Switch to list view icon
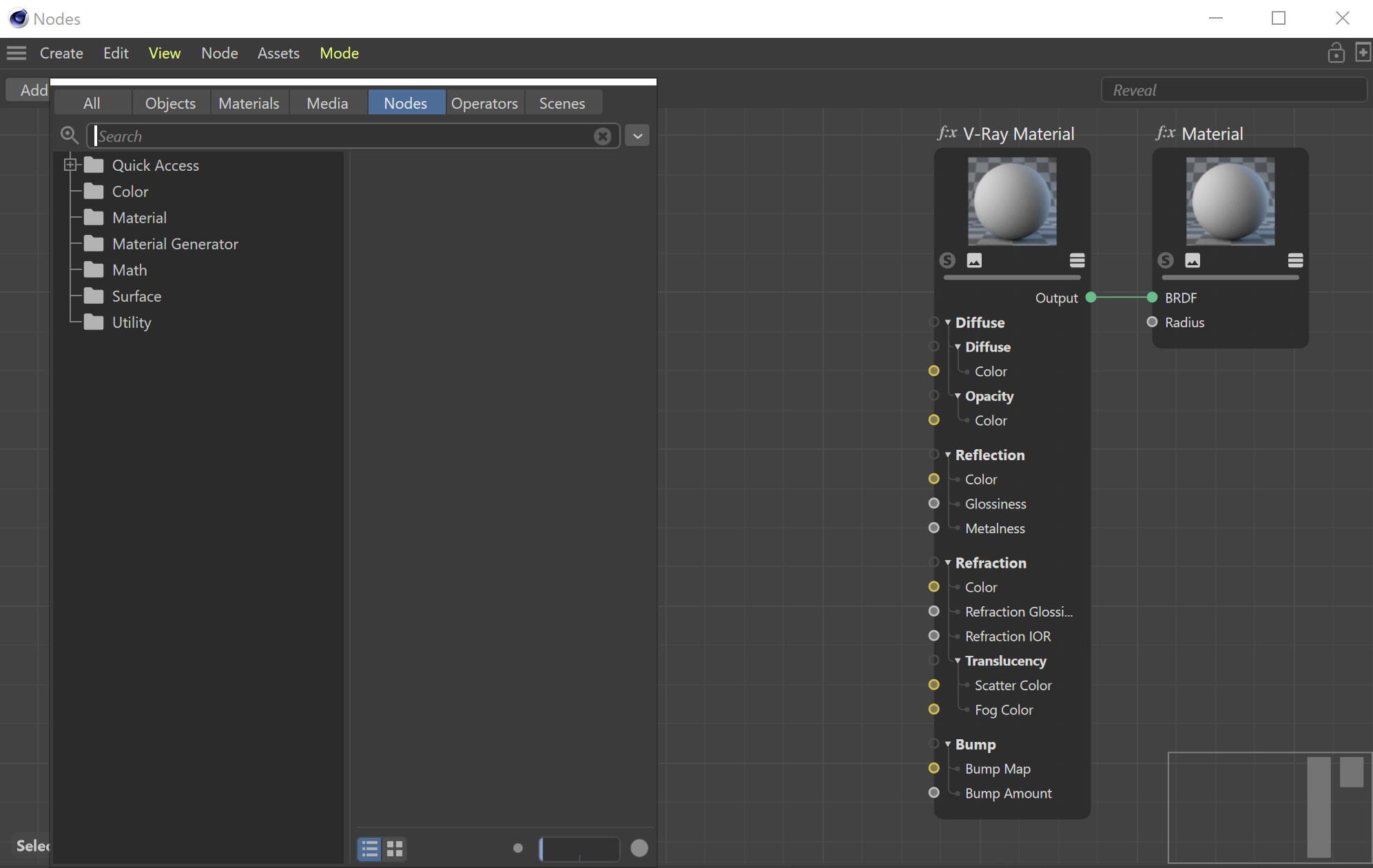This screenshot has height=868, width=1373. point(370,849)
